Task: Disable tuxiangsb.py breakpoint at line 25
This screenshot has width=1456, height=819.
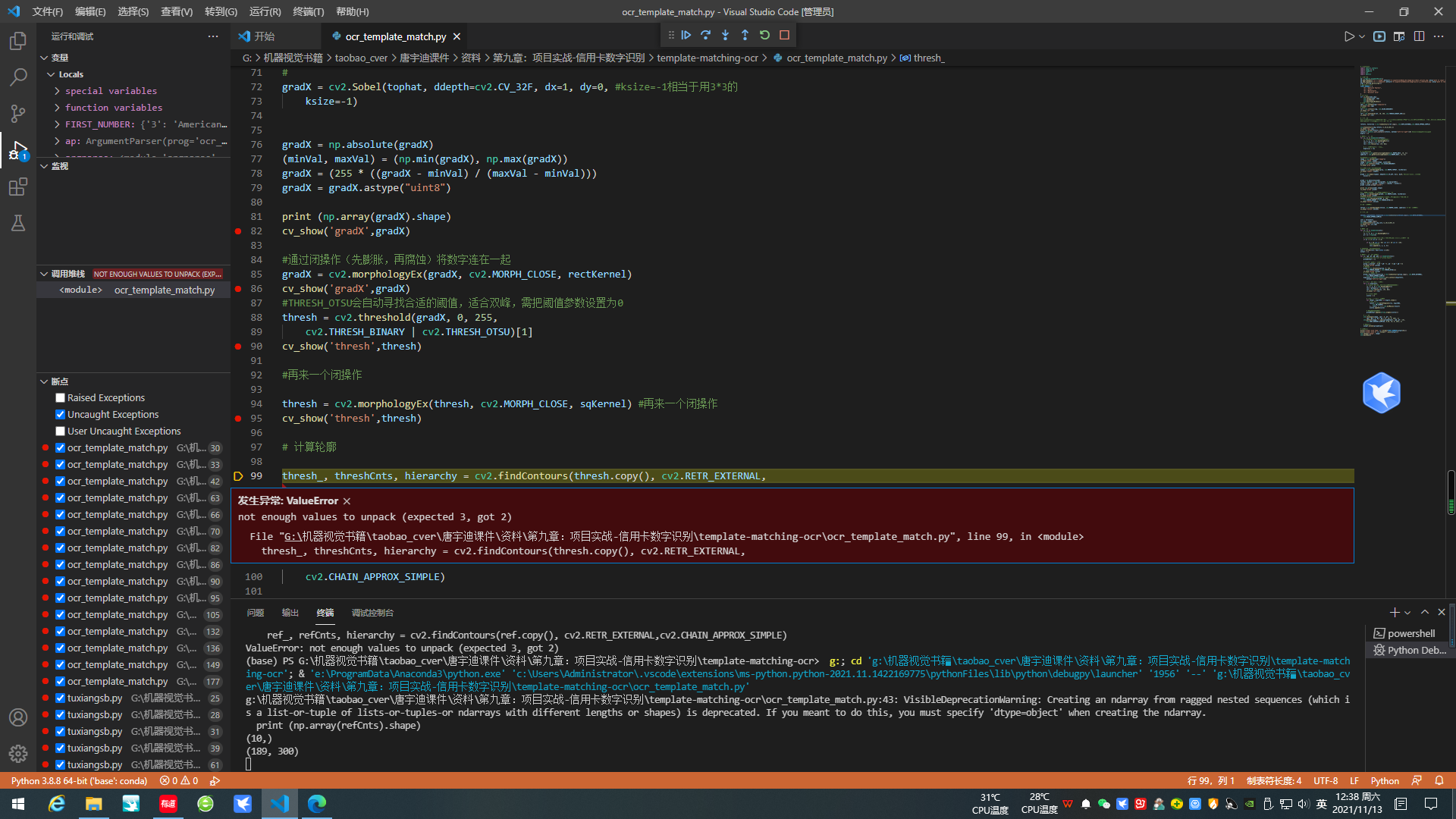Action: (60, 698)
